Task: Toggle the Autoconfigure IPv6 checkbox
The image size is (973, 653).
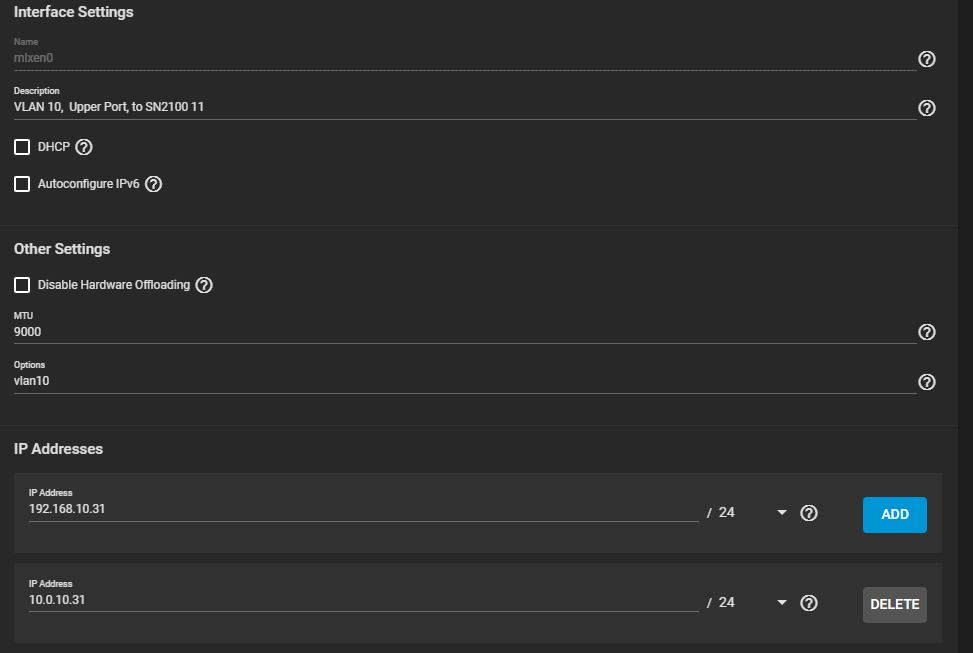Action: 22,184
